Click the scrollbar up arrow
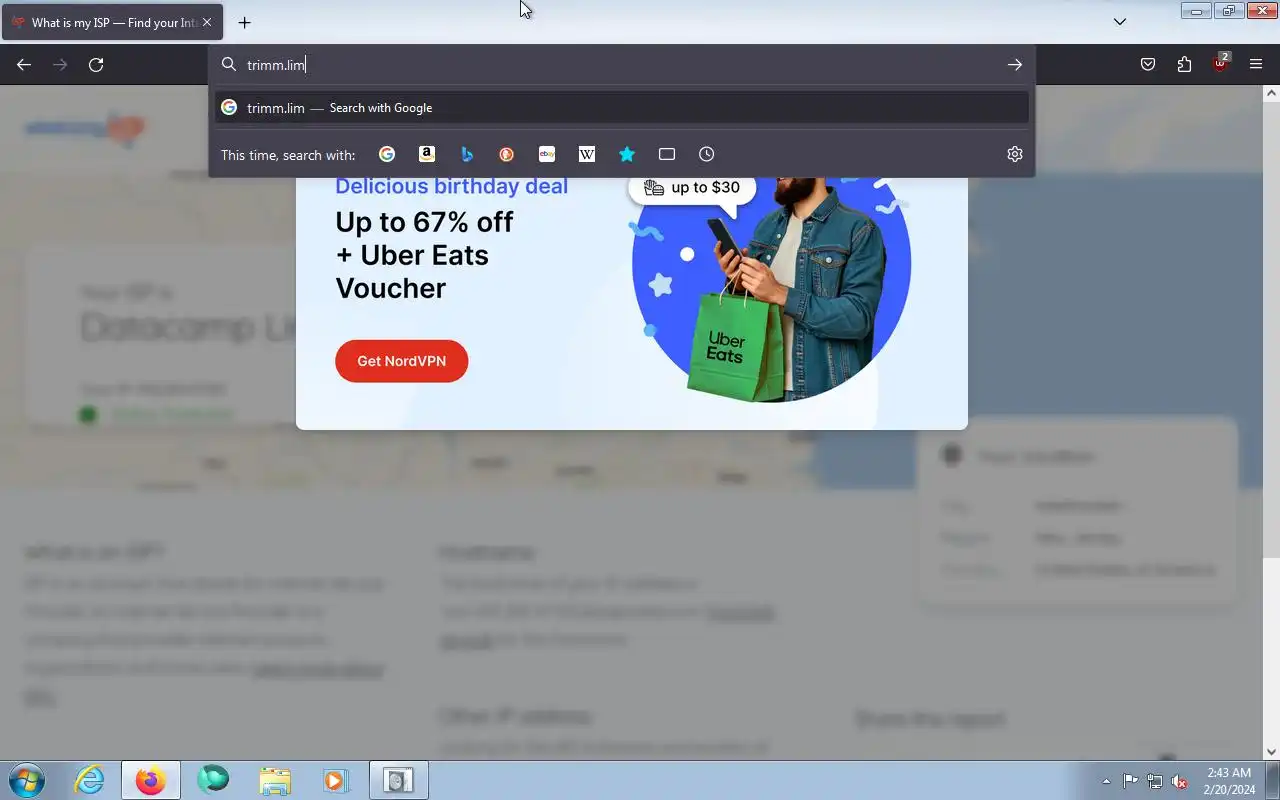The image size is (1280, 800). tap(1271, 93)
